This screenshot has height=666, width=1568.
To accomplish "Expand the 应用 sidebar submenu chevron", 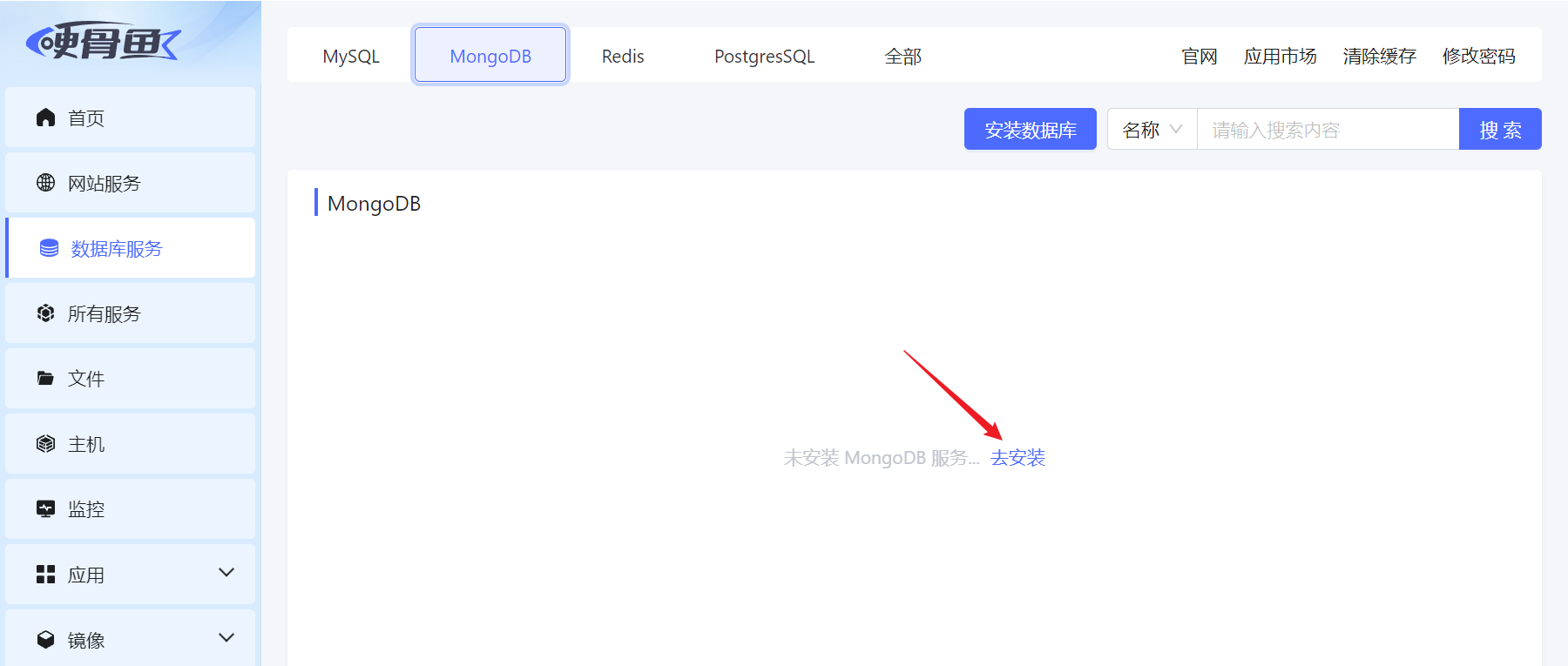I will 226,573.
